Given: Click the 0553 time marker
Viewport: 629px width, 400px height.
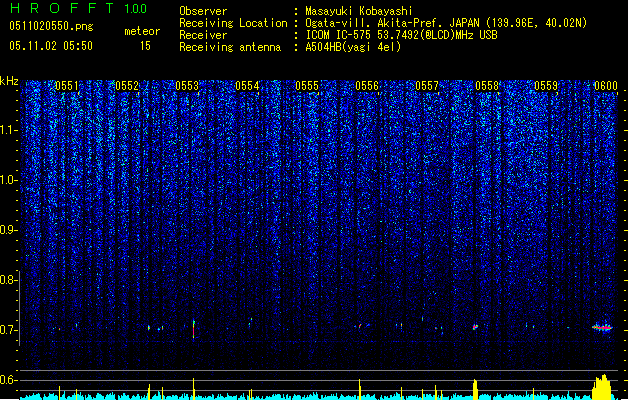Looking at the screenshot, I should pos(187,86).
